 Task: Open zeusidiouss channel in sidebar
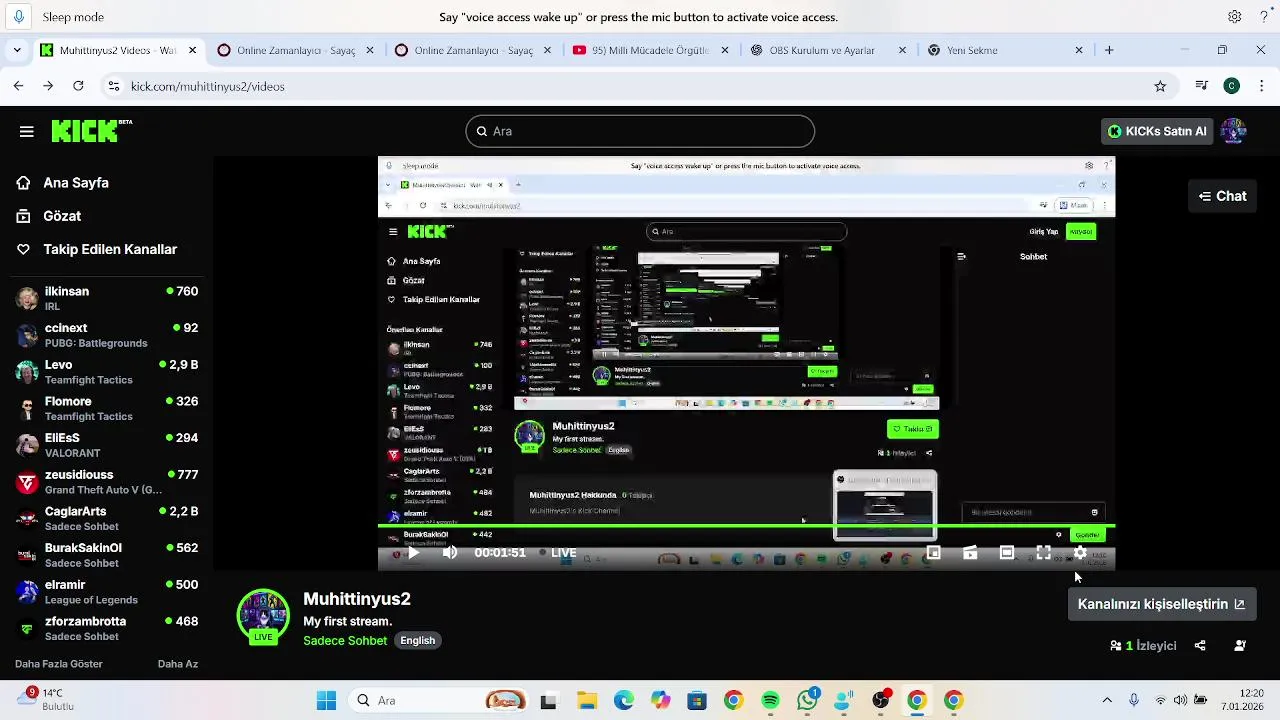tap(107, 482)
